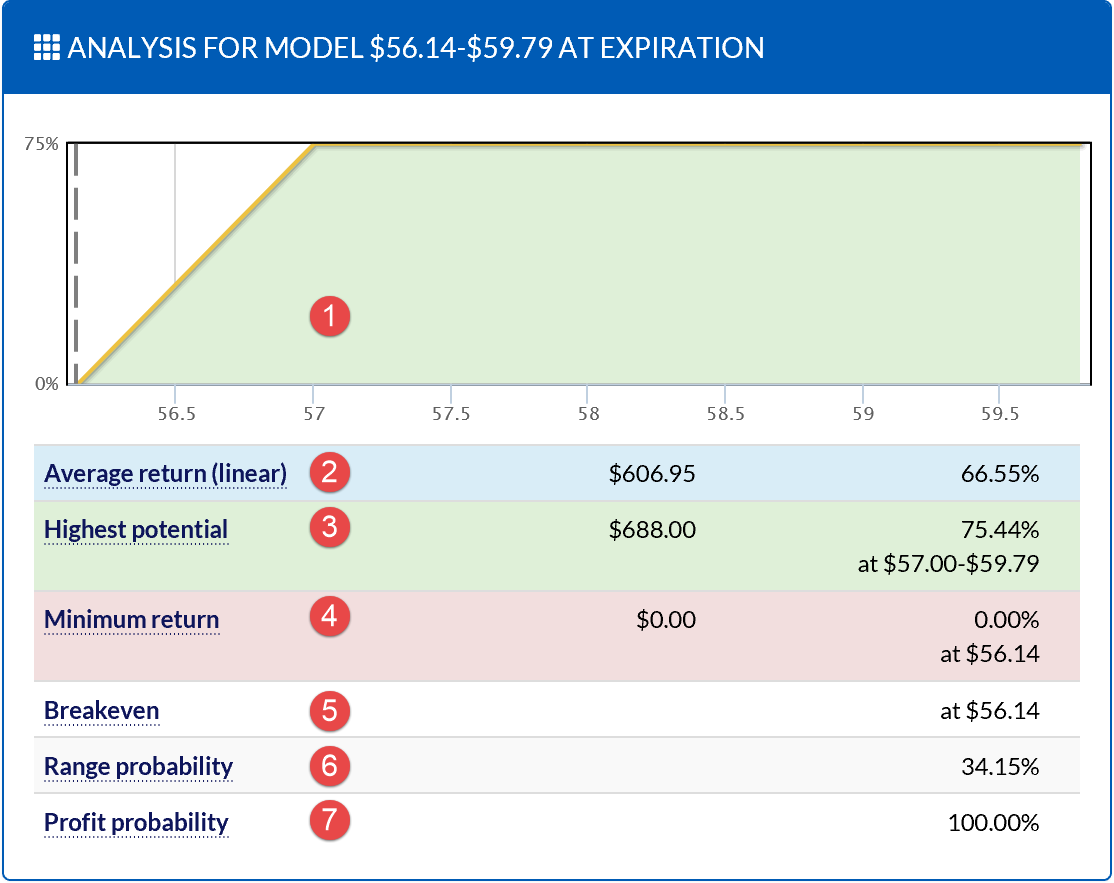Click marker 7 beside Profit probability
This screenshot has width=1114, height=883.
click(328, 822)
